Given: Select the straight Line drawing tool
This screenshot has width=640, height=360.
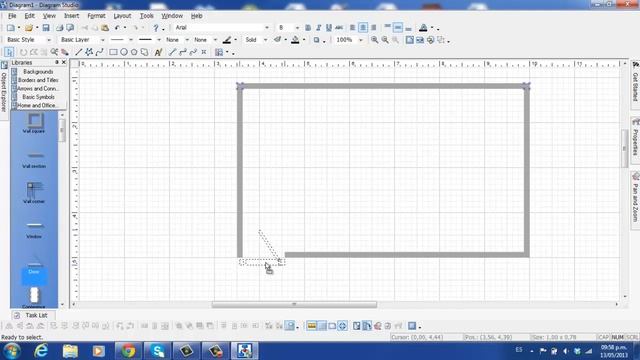Looking at the screenshot, I should [78, 52].
